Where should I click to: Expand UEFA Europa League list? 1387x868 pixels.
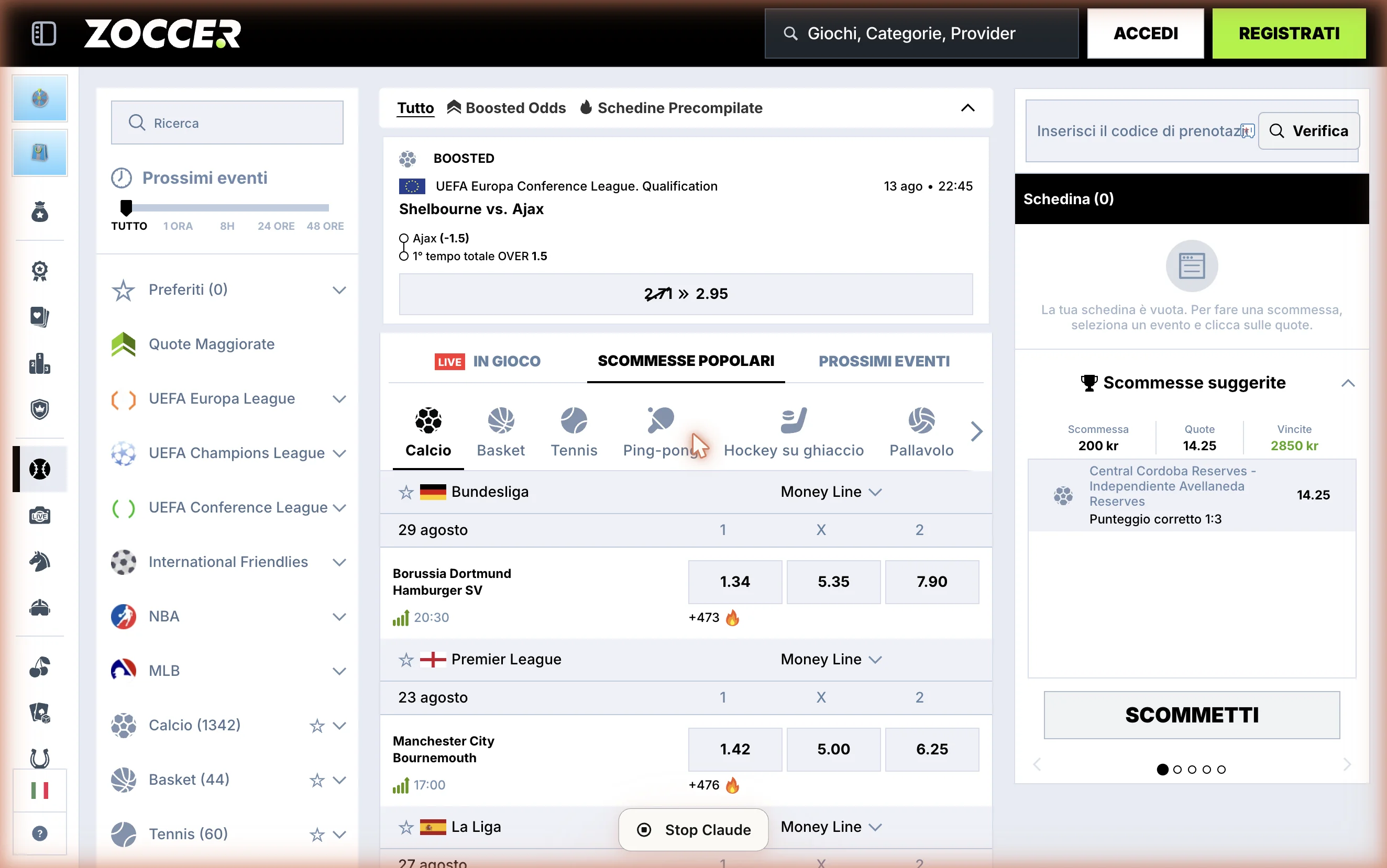(x=339, y=399)
